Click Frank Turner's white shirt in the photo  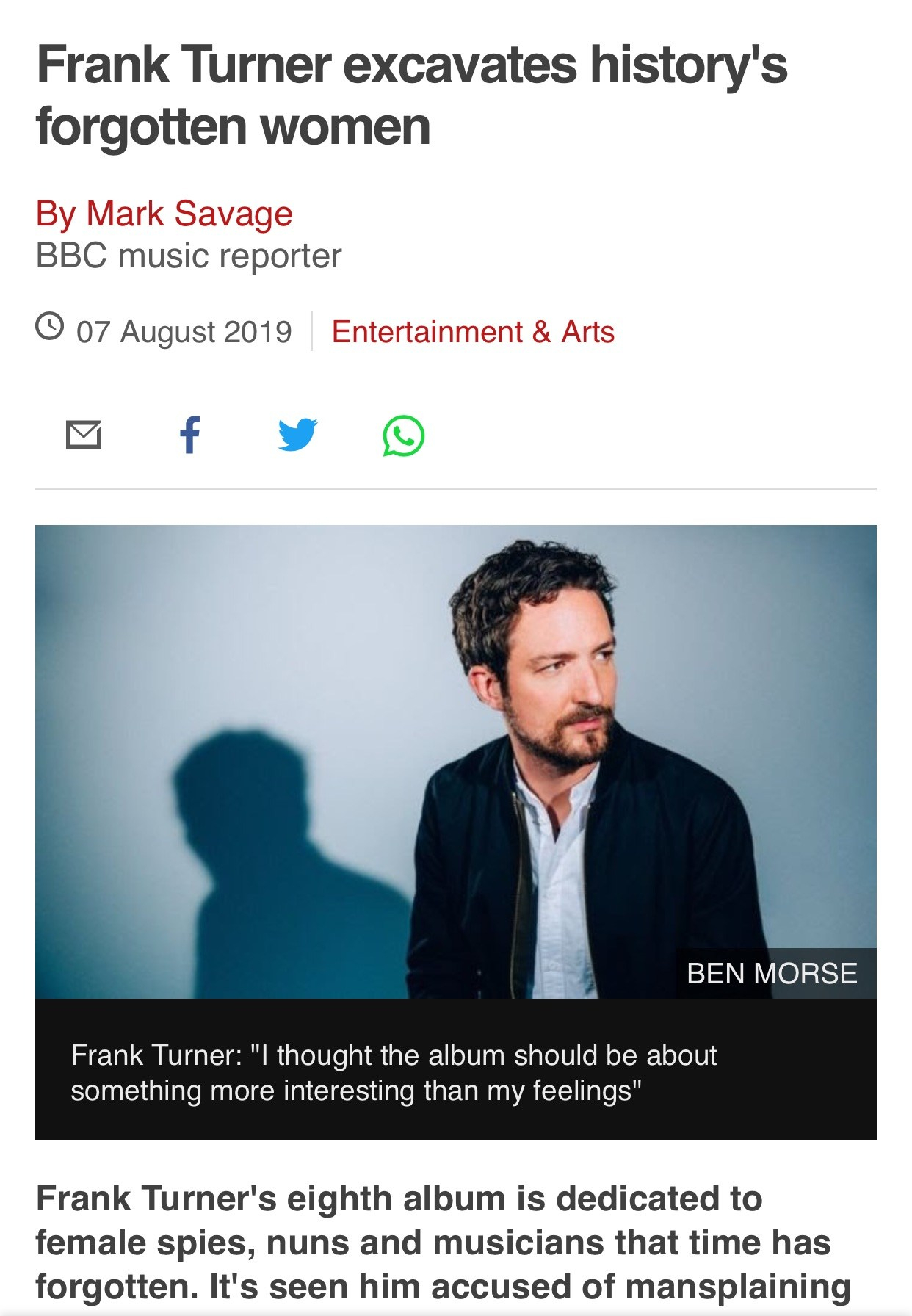point(558,881)
